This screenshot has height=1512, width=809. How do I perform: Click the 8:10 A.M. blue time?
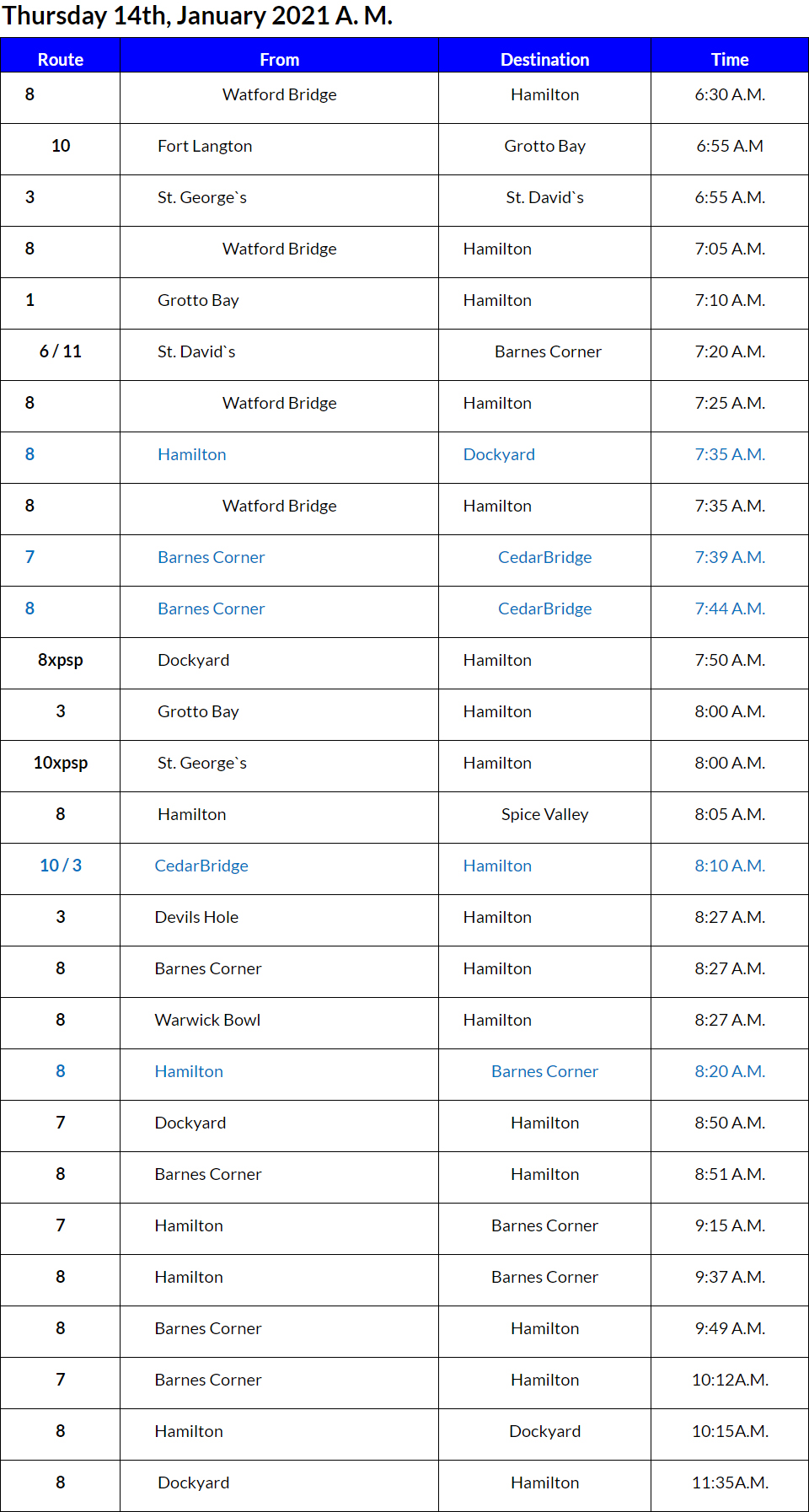[x=730, y=866]
